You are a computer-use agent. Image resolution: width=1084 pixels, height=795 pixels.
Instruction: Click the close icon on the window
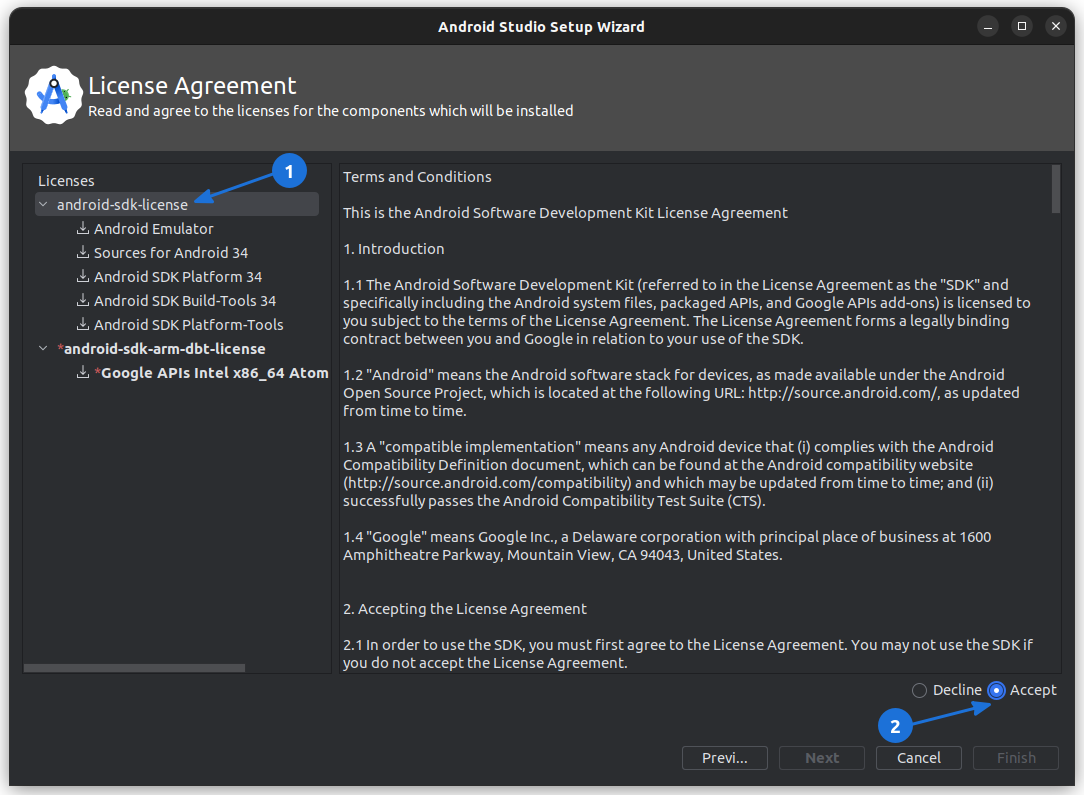point(1055,26)
